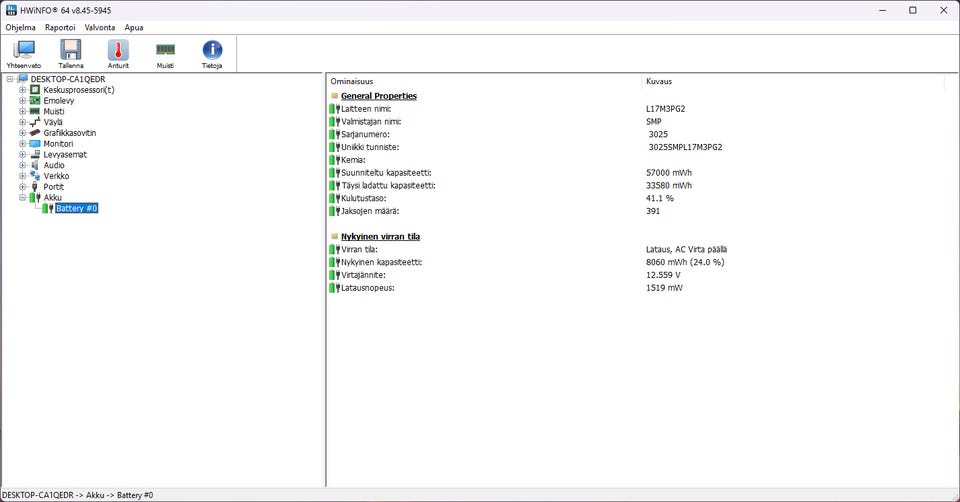Click the Audio speaker icon in tree
Viewport: 960px width, 502px height.
(x=35, y=165)
